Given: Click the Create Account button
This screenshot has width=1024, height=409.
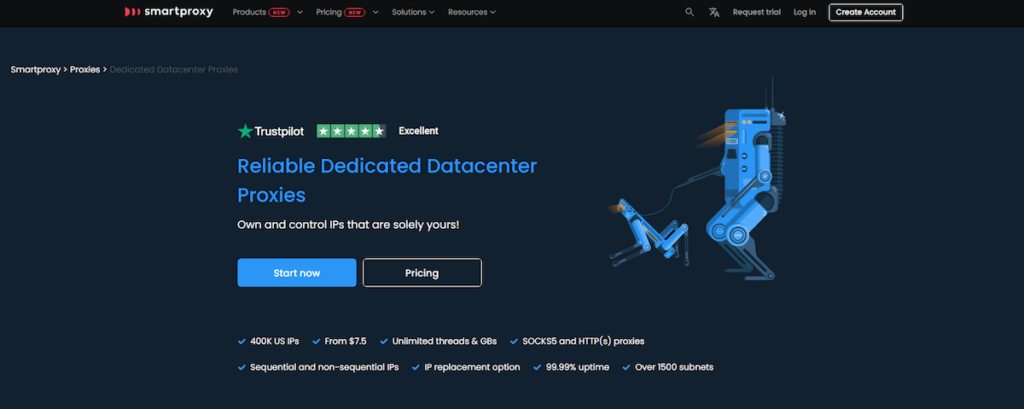Looking at the screenshot, I should coord(866,12).
